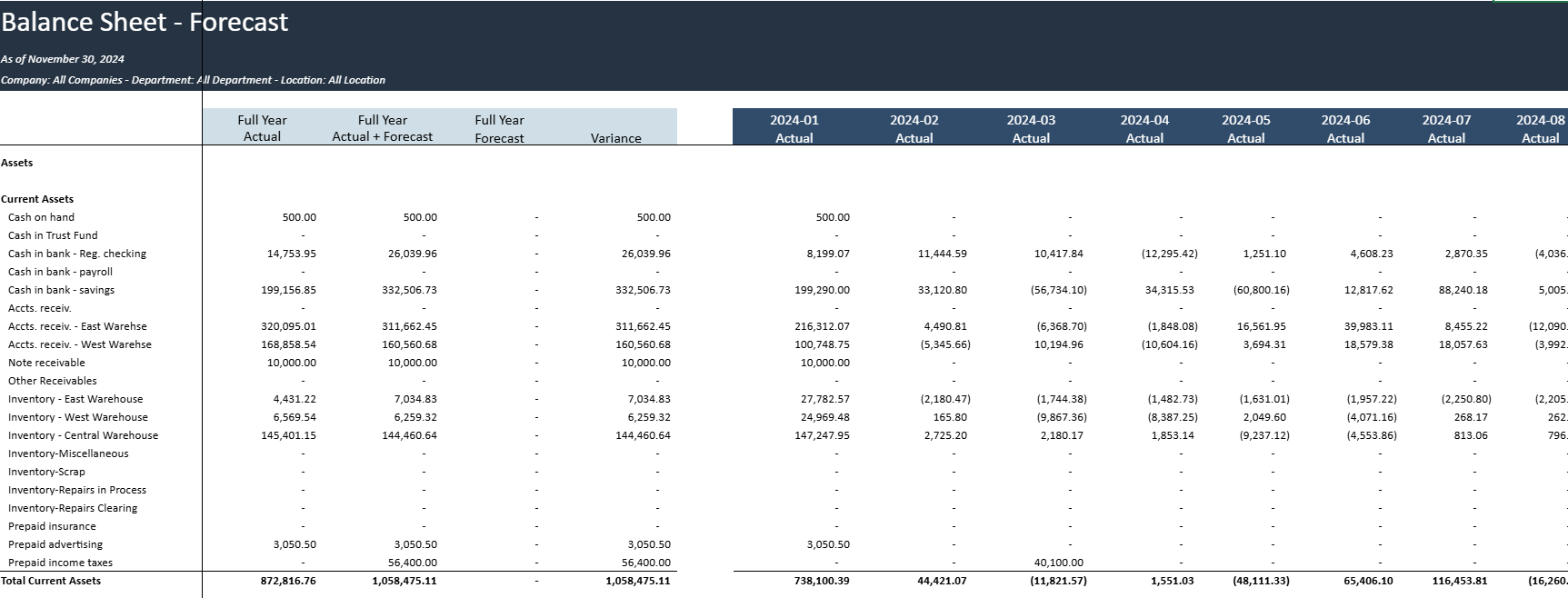Click the Inventory - Central Warehouse label
1568x598 pixels.
click(x=83, y=435)
